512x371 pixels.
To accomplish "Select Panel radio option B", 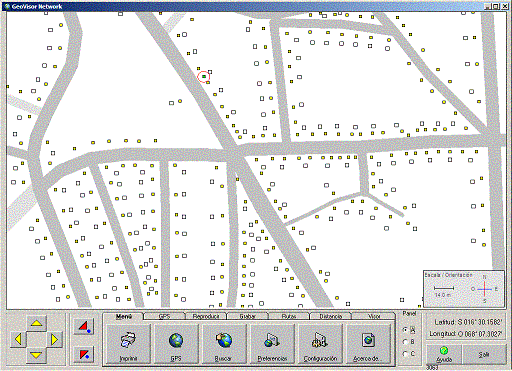I will (x=409, y=342).
